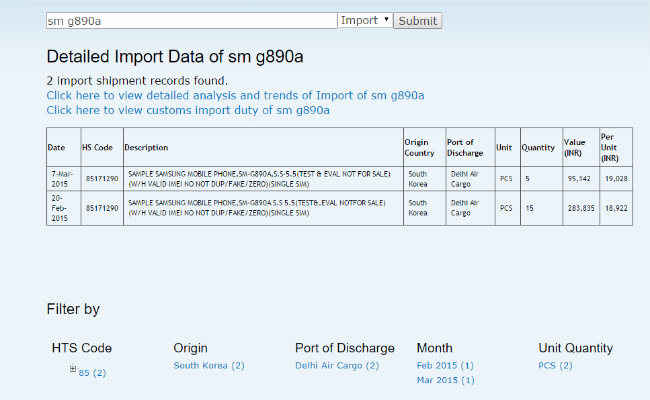Viewport: 650px width, 400px height.
Task: Open the Import type dropdown
Action: tap(365, 20)
